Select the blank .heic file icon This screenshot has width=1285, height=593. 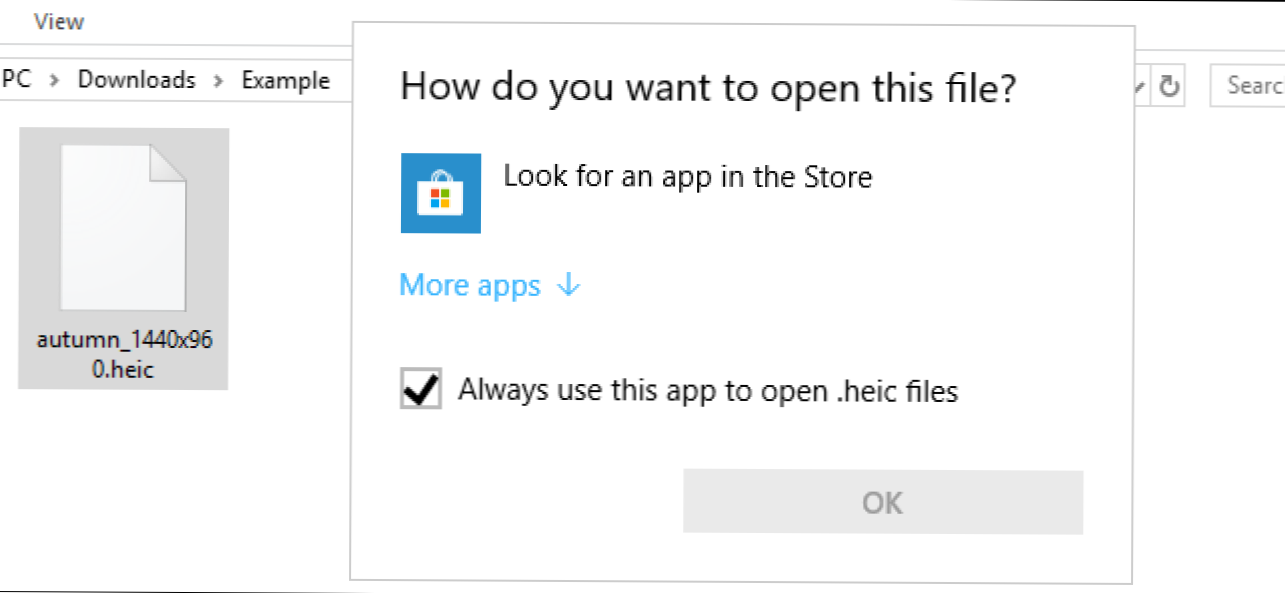point(123,229)
